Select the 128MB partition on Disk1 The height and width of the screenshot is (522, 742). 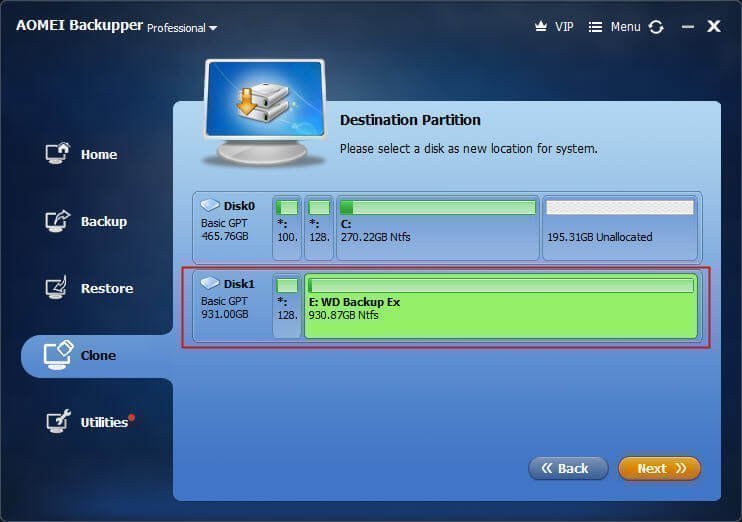click(287, 308)
